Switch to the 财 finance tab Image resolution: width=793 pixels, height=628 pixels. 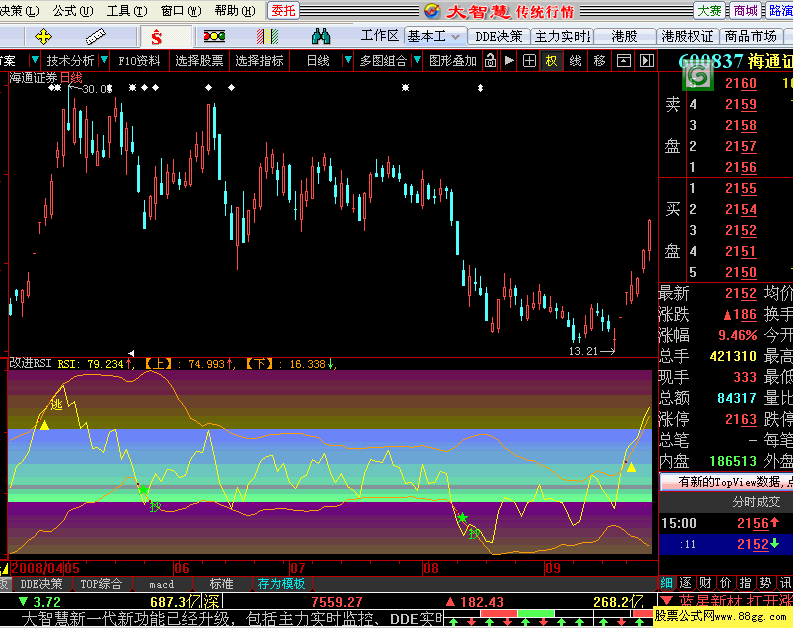706,583
